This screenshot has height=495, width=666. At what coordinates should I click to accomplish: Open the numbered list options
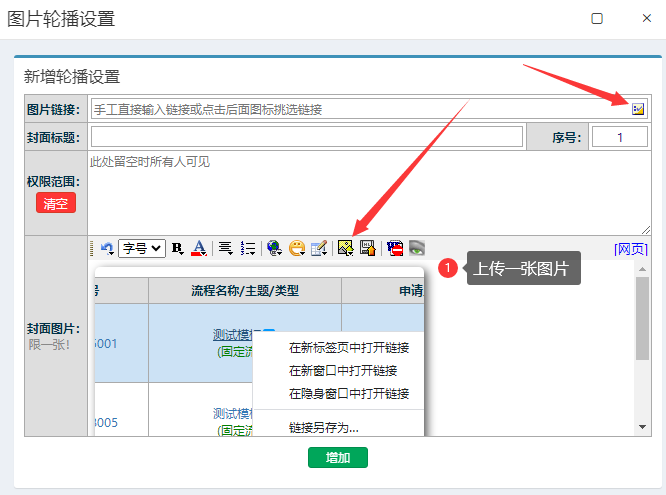coord(248,248)
